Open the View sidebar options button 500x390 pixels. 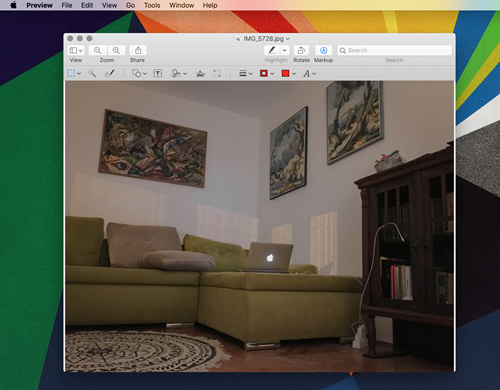pos(76,50)
